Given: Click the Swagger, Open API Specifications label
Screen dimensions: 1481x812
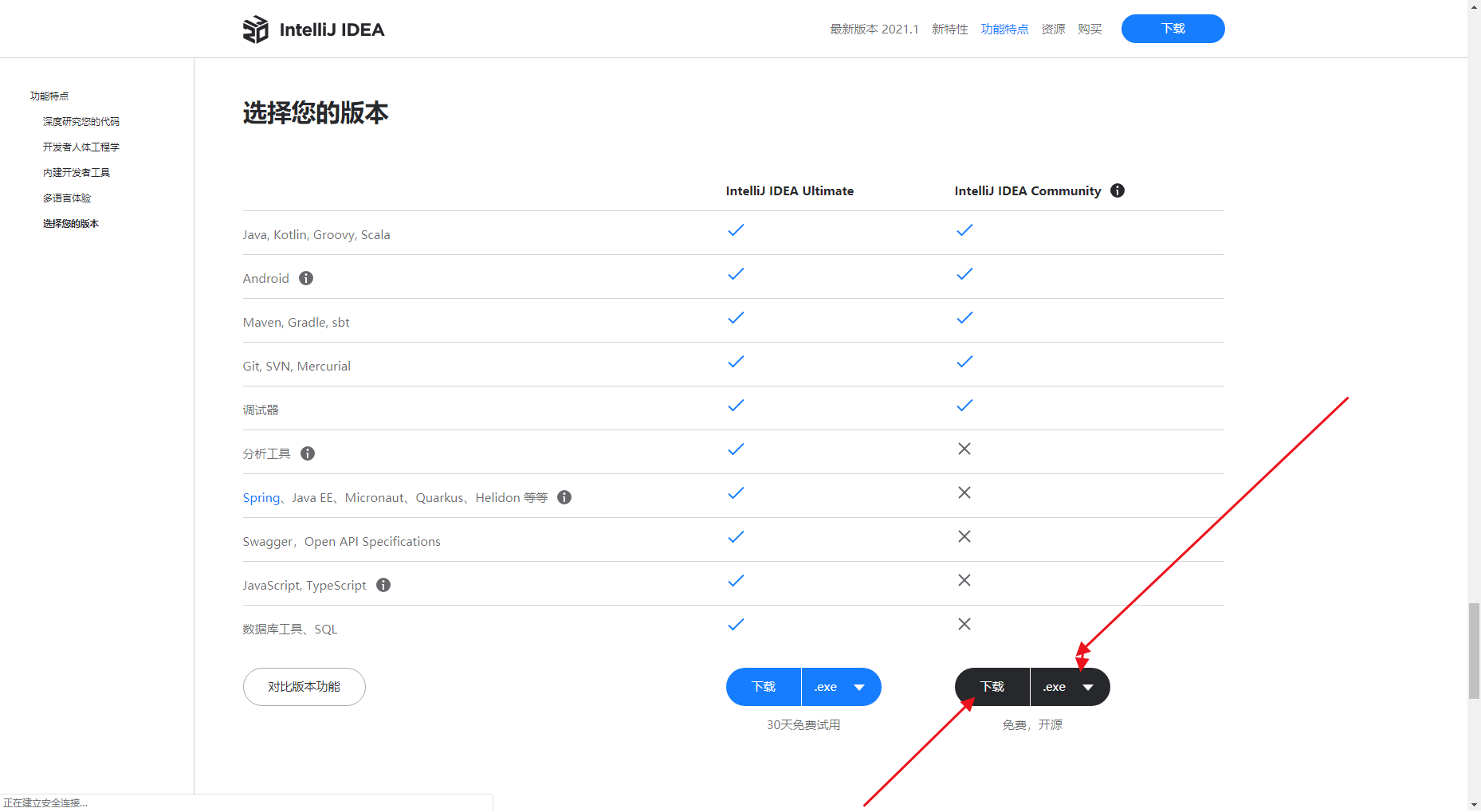Looking at the screenshot, I should tap(342, 541).
